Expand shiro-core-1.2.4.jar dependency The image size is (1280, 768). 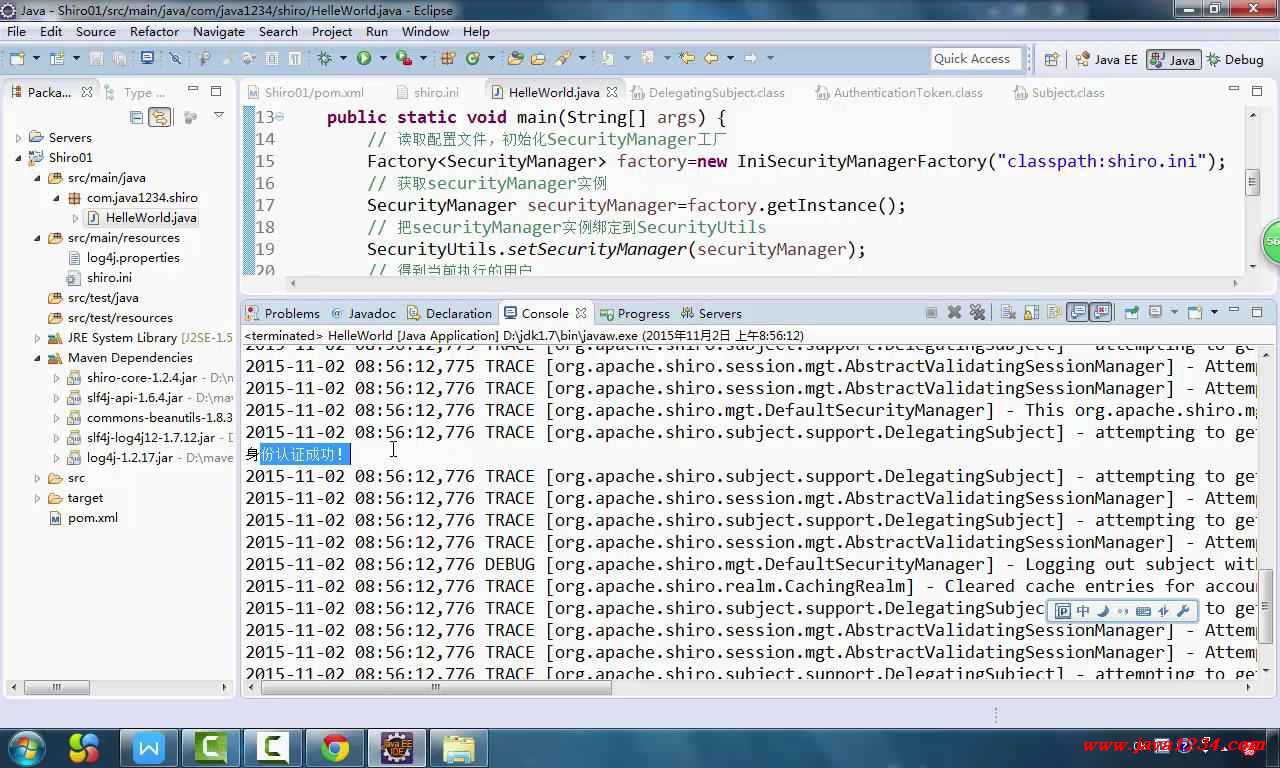coord(56,378)
